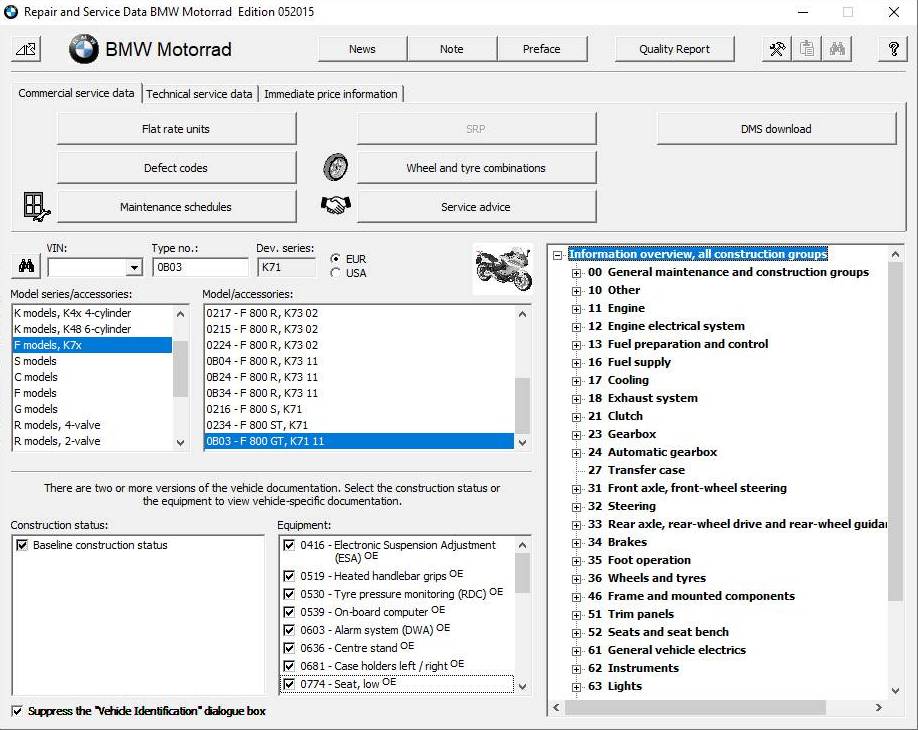Open the Quality Report
This screenshot has width=918, height=730.
pos(674,49)
